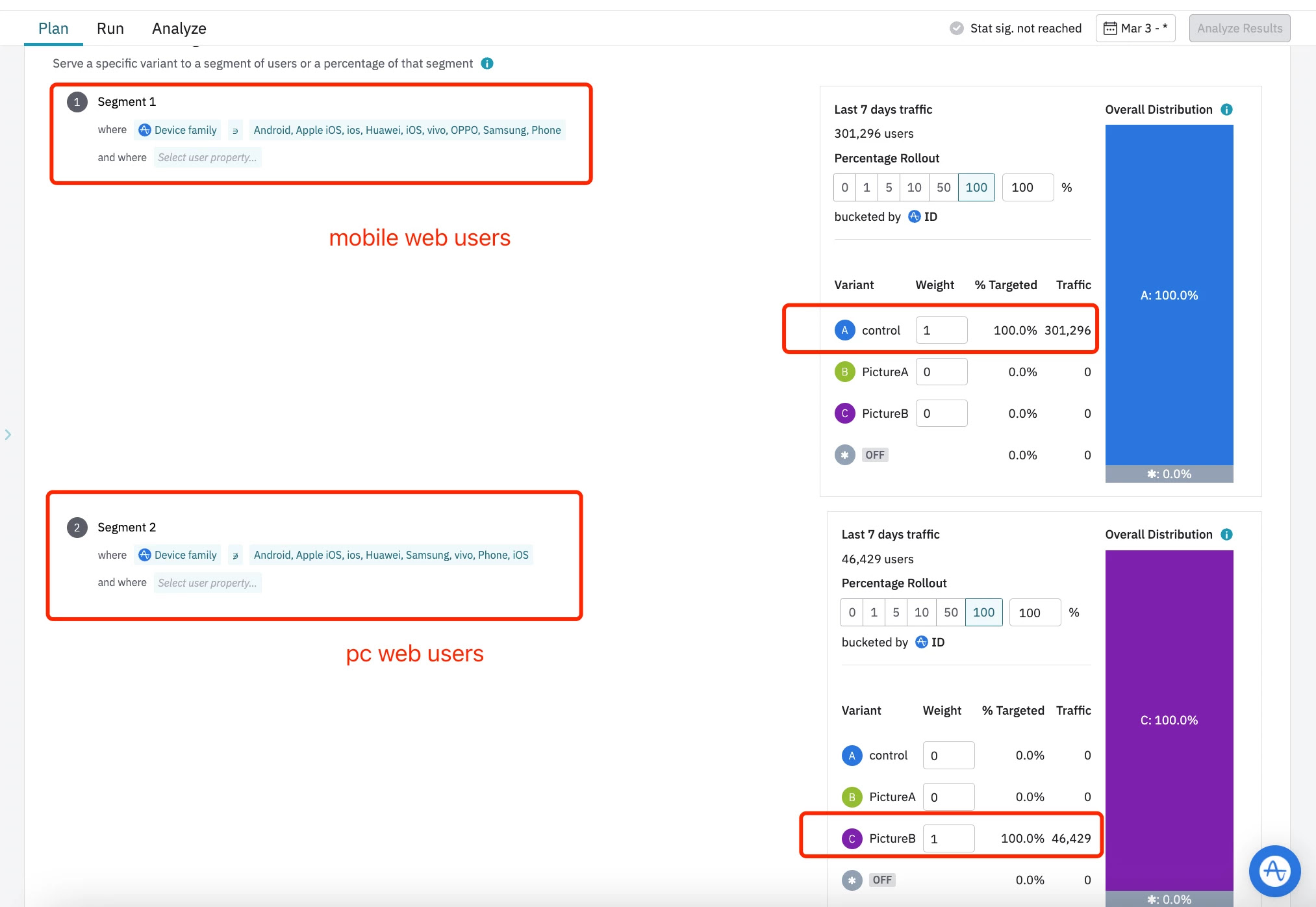Screen dimensions: 1316x907
Task: Set Segment 2 rollout to 10 percent
Action: point(921,613)
